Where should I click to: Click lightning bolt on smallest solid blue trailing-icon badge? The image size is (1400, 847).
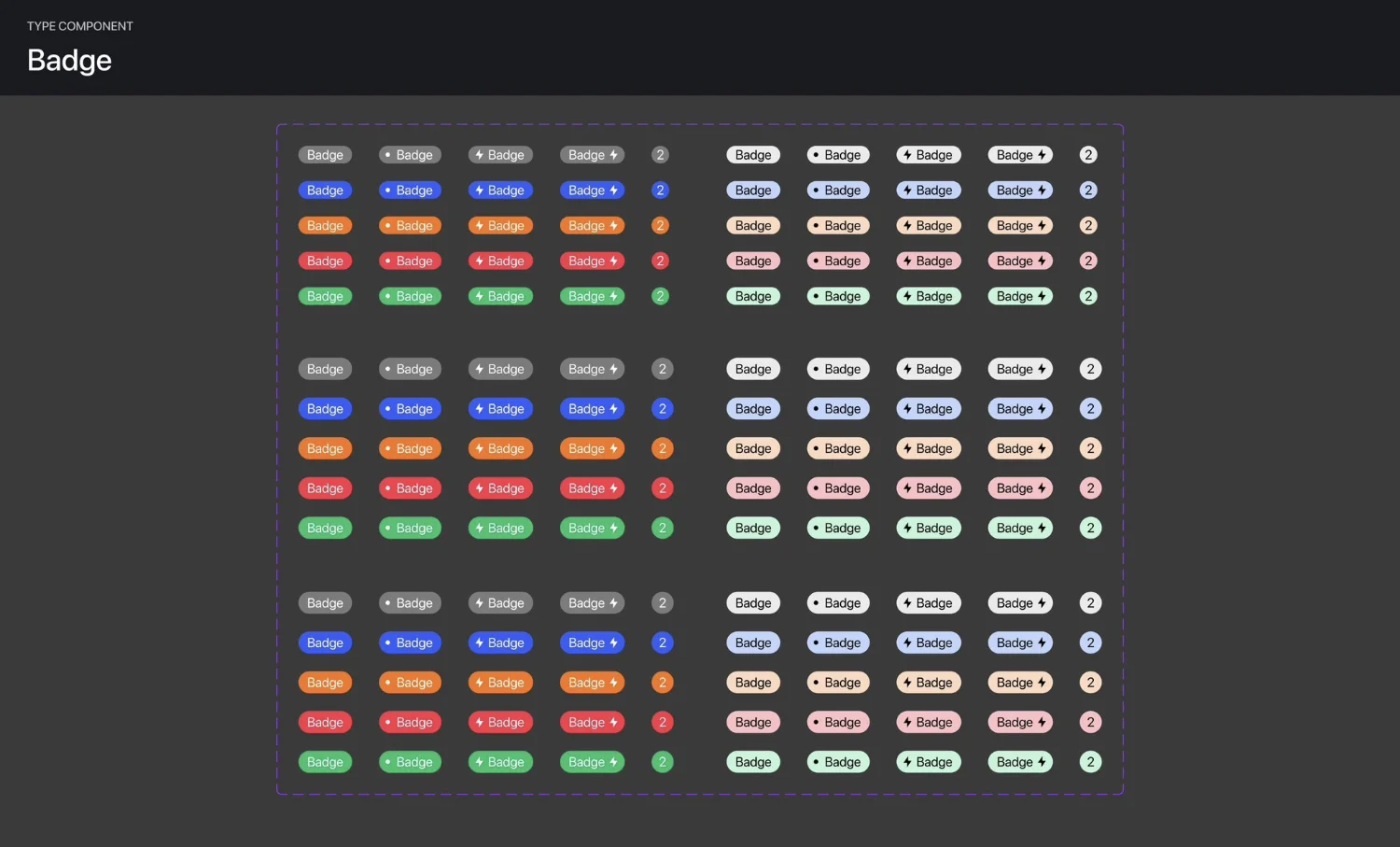click(x=614, y=191)
